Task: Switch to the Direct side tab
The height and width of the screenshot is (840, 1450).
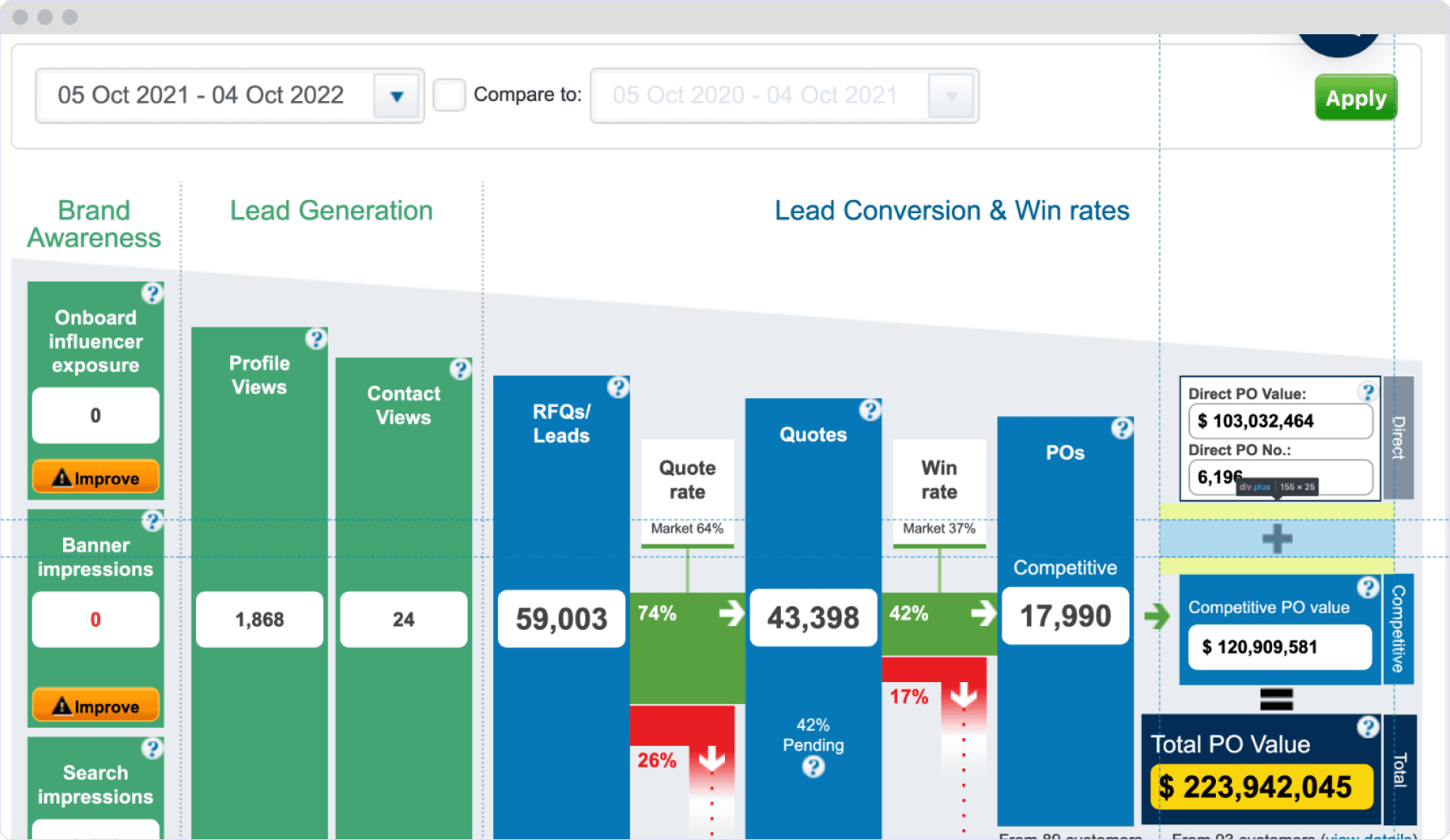Action: coord(1398,438)
